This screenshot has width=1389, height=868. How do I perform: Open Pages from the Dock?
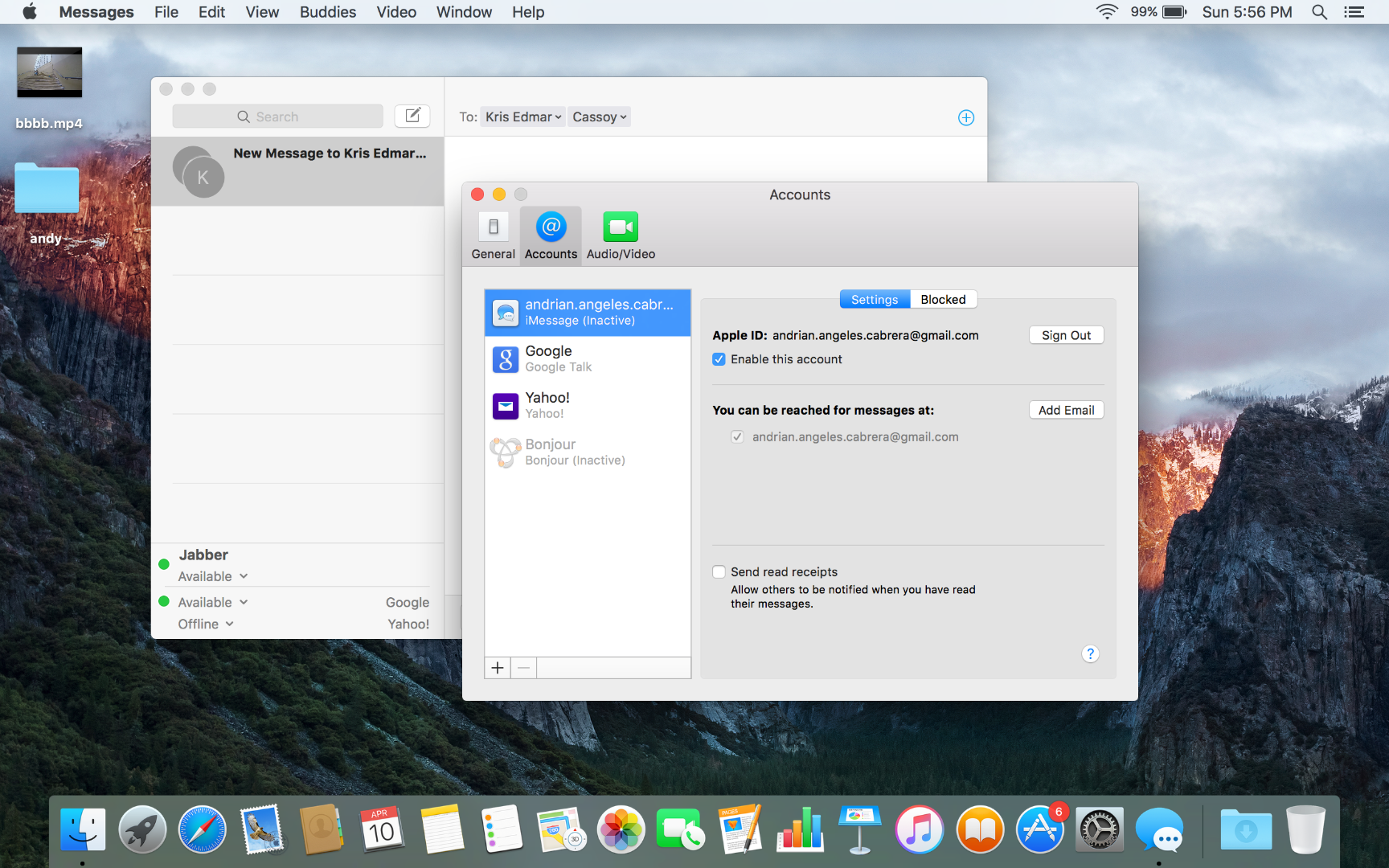point(740,829)
